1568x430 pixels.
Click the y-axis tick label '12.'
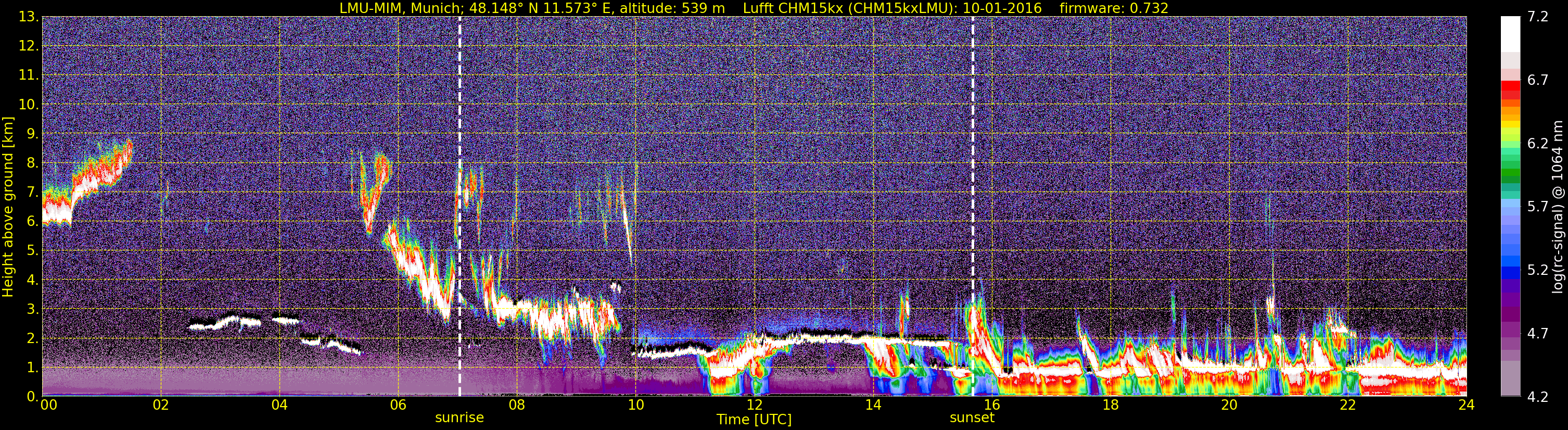point(29,46)
